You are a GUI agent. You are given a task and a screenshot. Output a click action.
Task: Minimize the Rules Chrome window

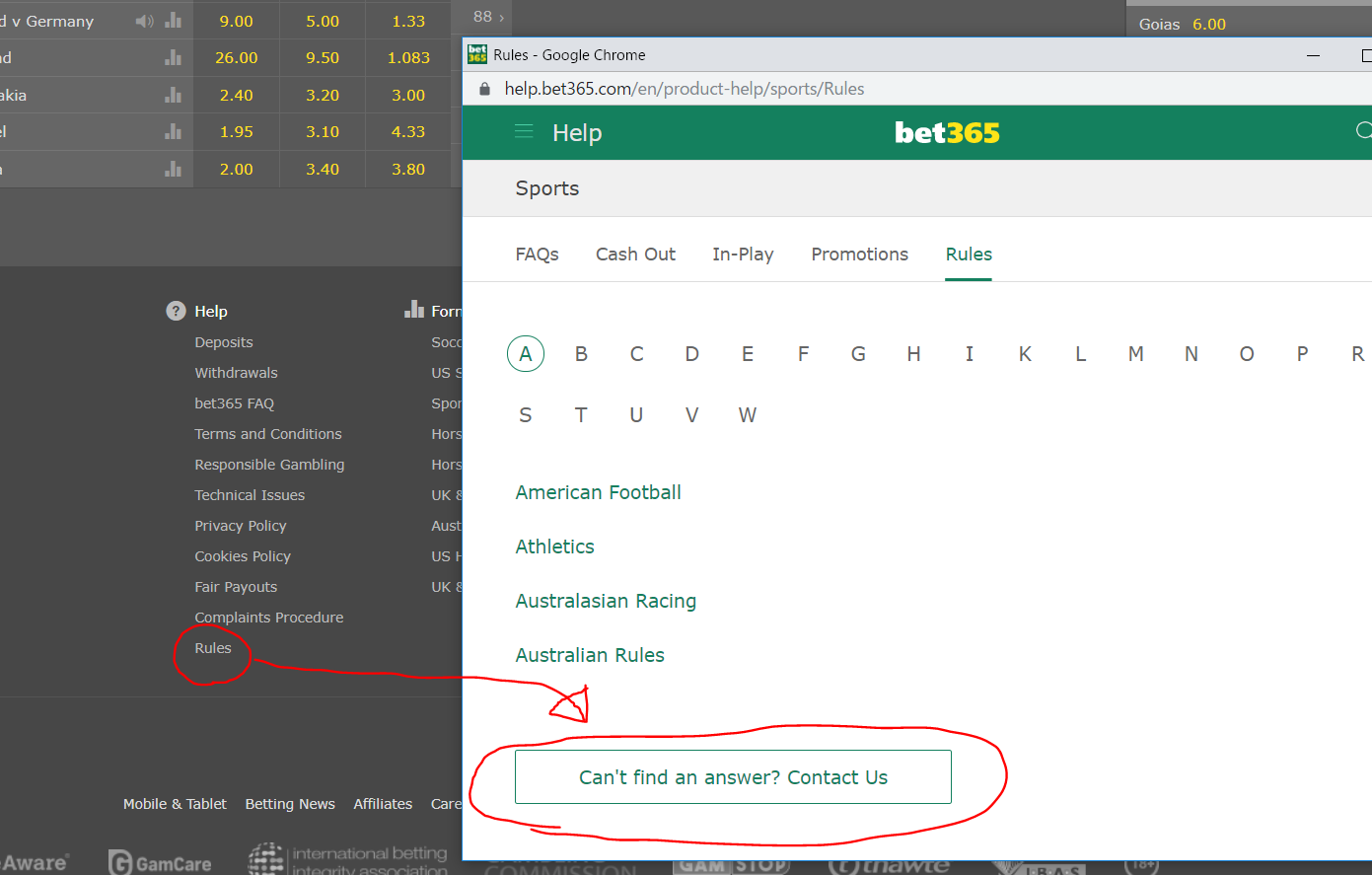coord(1313,55)
